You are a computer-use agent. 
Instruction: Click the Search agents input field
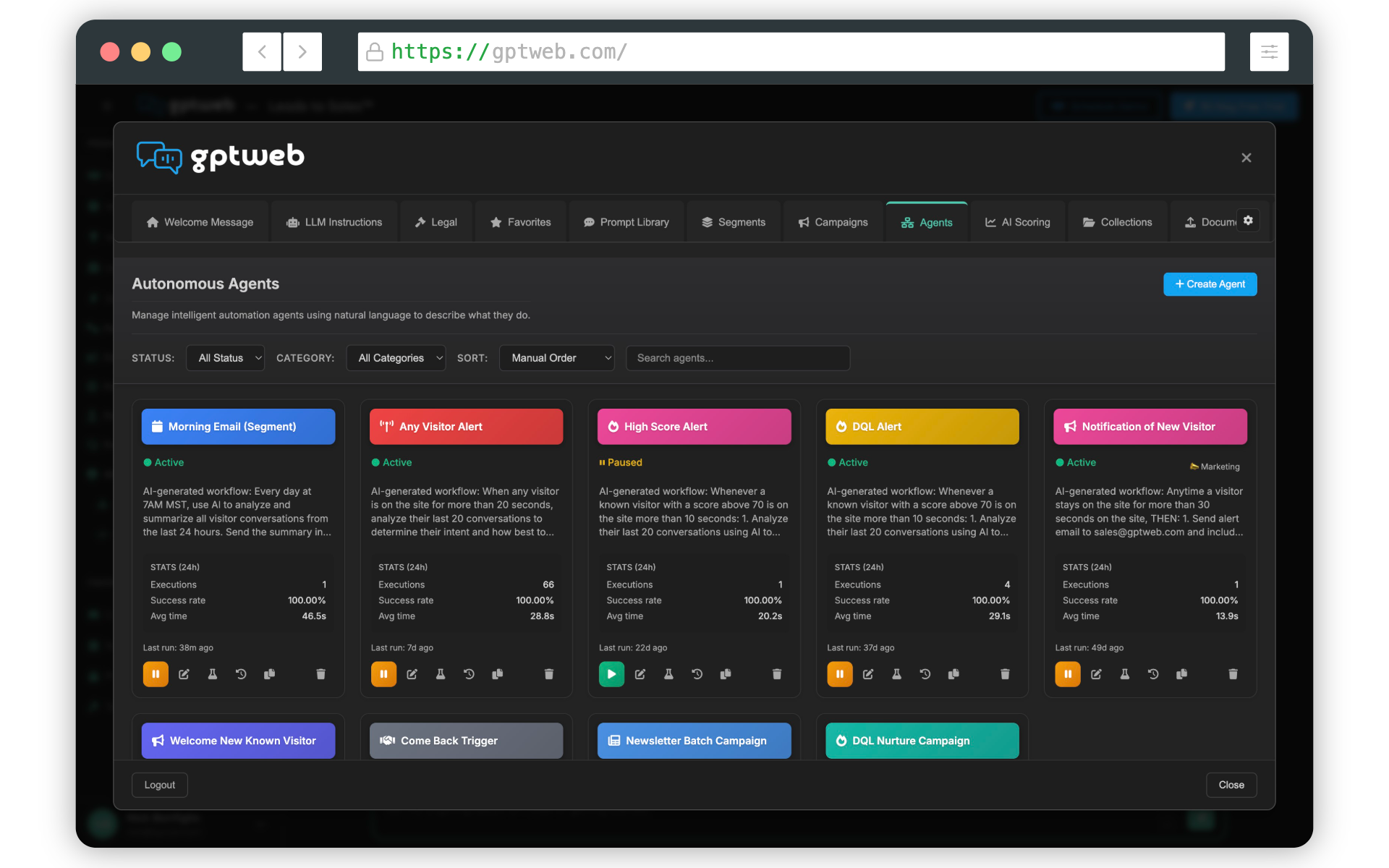tap(737, 358)
